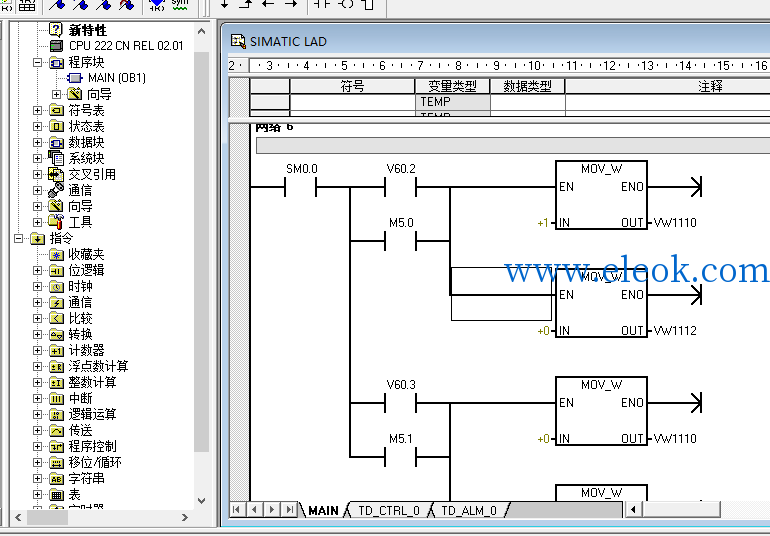Screen dimensions: 770x536
Task: Click the 系统块 system block icon
Action: tap(56, 158)
